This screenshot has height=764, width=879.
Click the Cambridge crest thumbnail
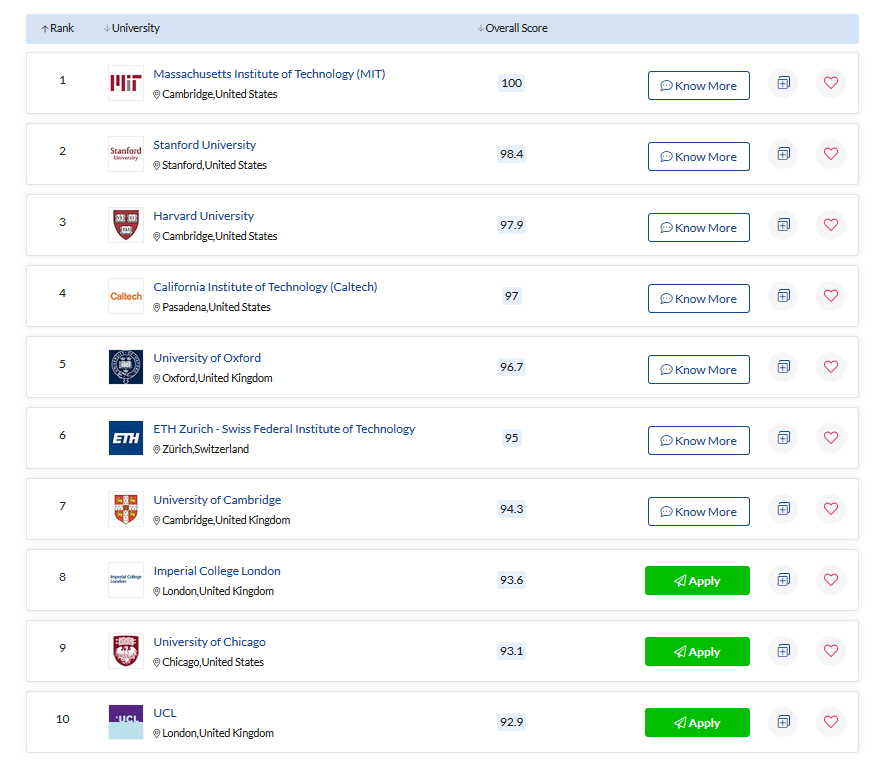pyautogui.click(x=126, y=509)
